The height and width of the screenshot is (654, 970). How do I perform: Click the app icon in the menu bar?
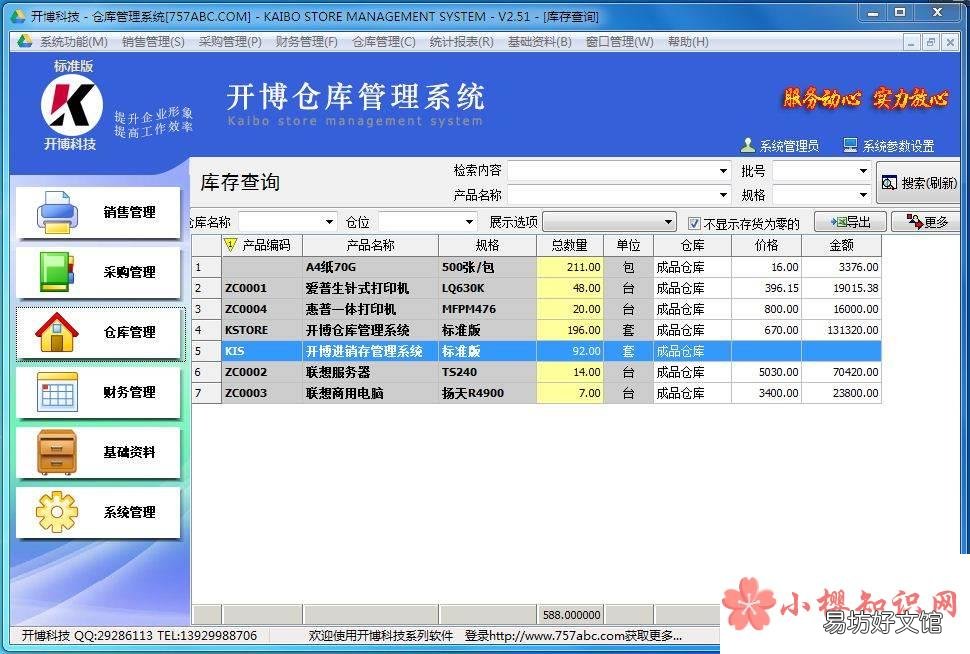[25, 41]
